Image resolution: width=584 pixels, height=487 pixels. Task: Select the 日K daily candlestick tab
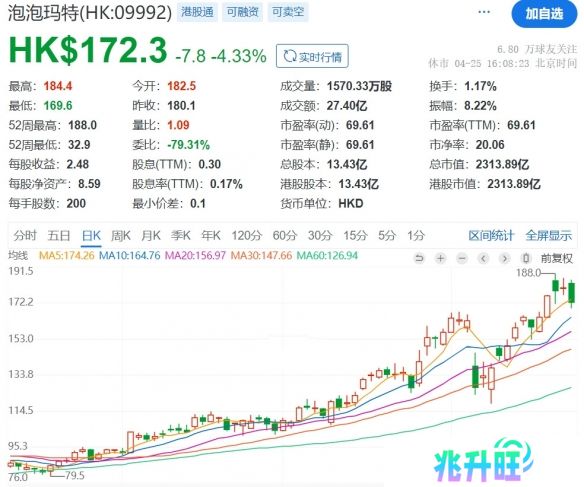click(91, 236)
